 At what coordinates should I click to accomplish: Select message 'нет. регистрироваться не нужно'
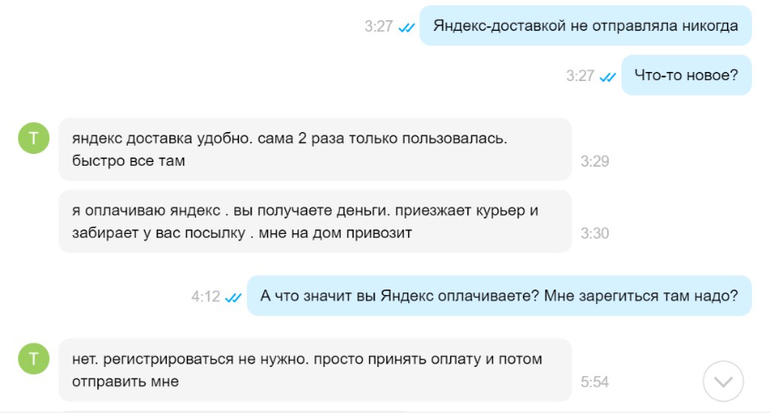(x=315, y=368)
